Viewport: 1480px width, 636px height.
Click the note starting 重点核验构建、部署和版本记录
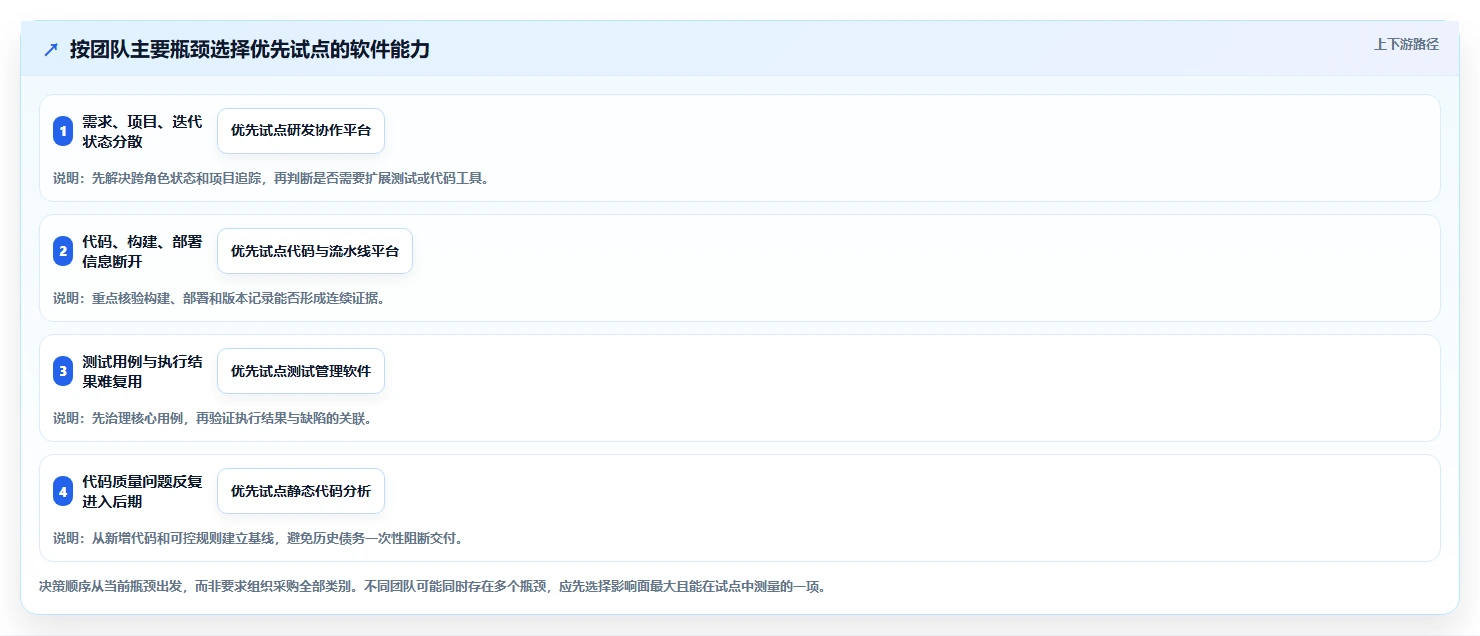[x=219, y=298]
